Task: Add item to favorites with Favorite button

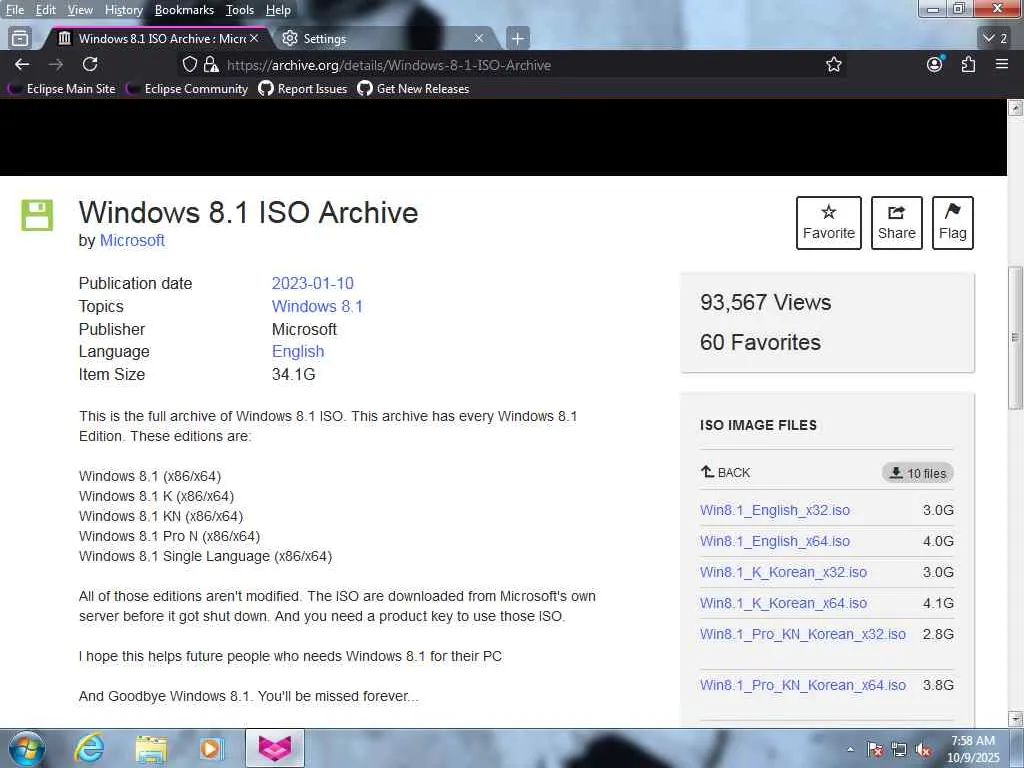Action: pos(829,223)
